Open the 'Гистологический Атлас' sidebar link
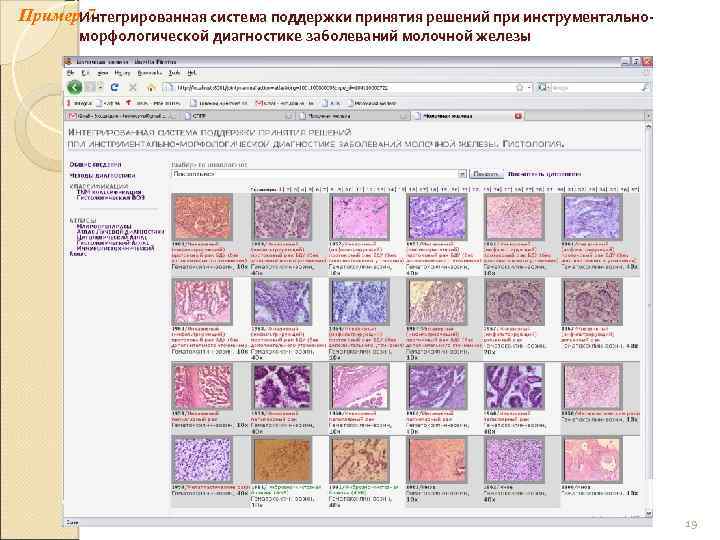720x540 pixels. click(112, 243)
